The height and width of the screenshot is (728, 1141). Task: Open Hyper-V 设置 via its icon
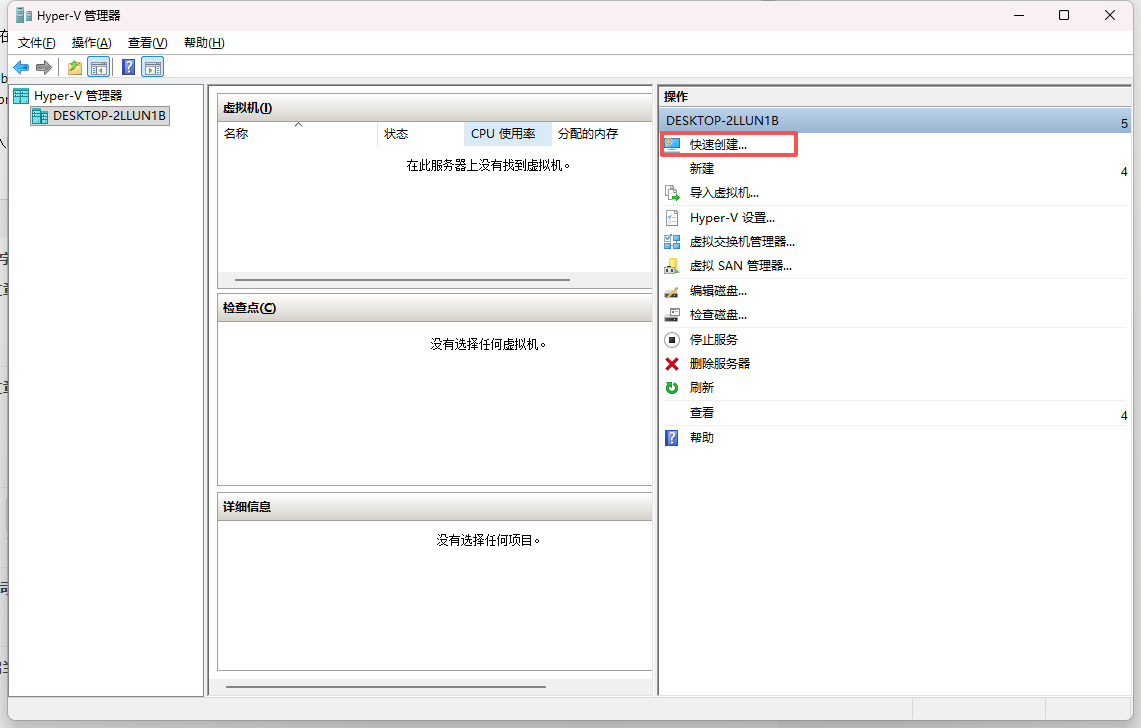point(672,217)
